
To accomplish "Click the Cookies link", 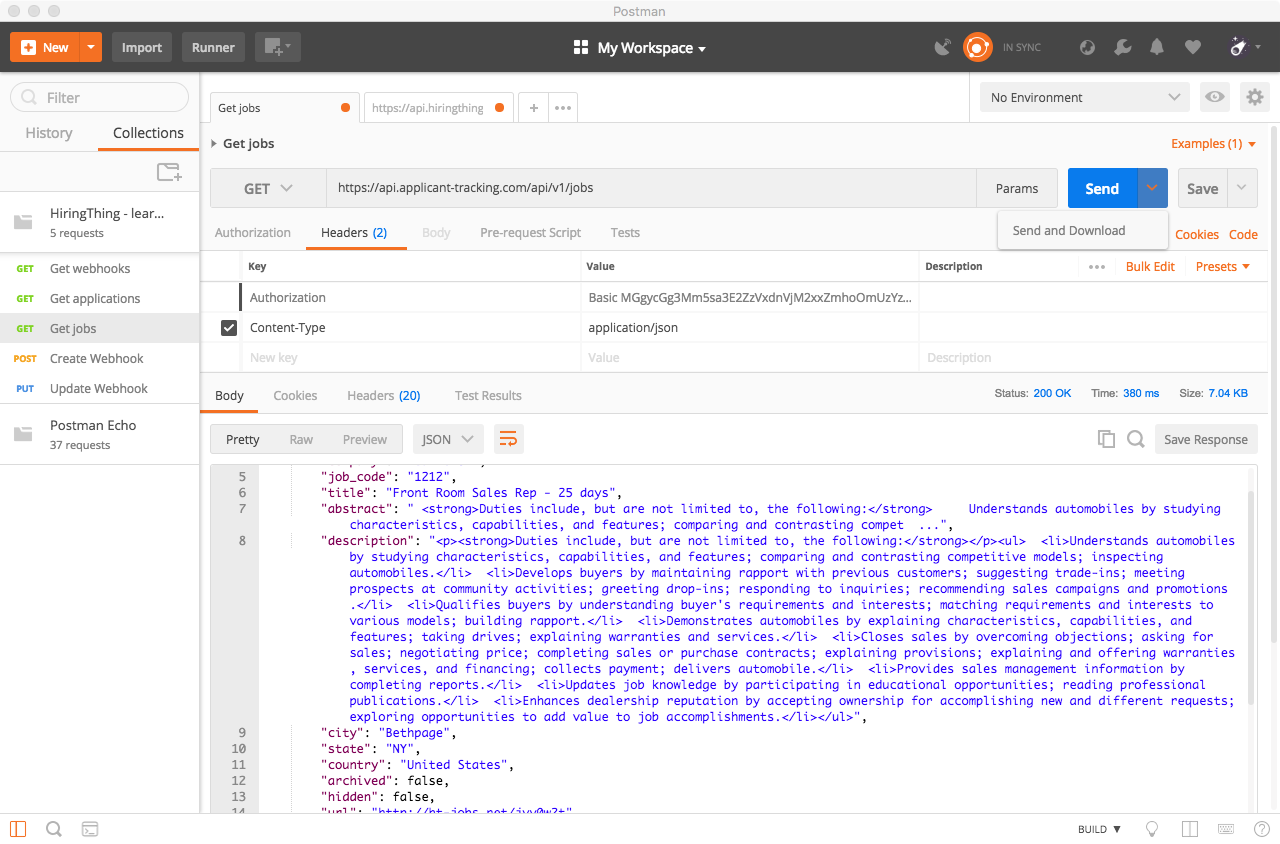I will [1197, 235].
